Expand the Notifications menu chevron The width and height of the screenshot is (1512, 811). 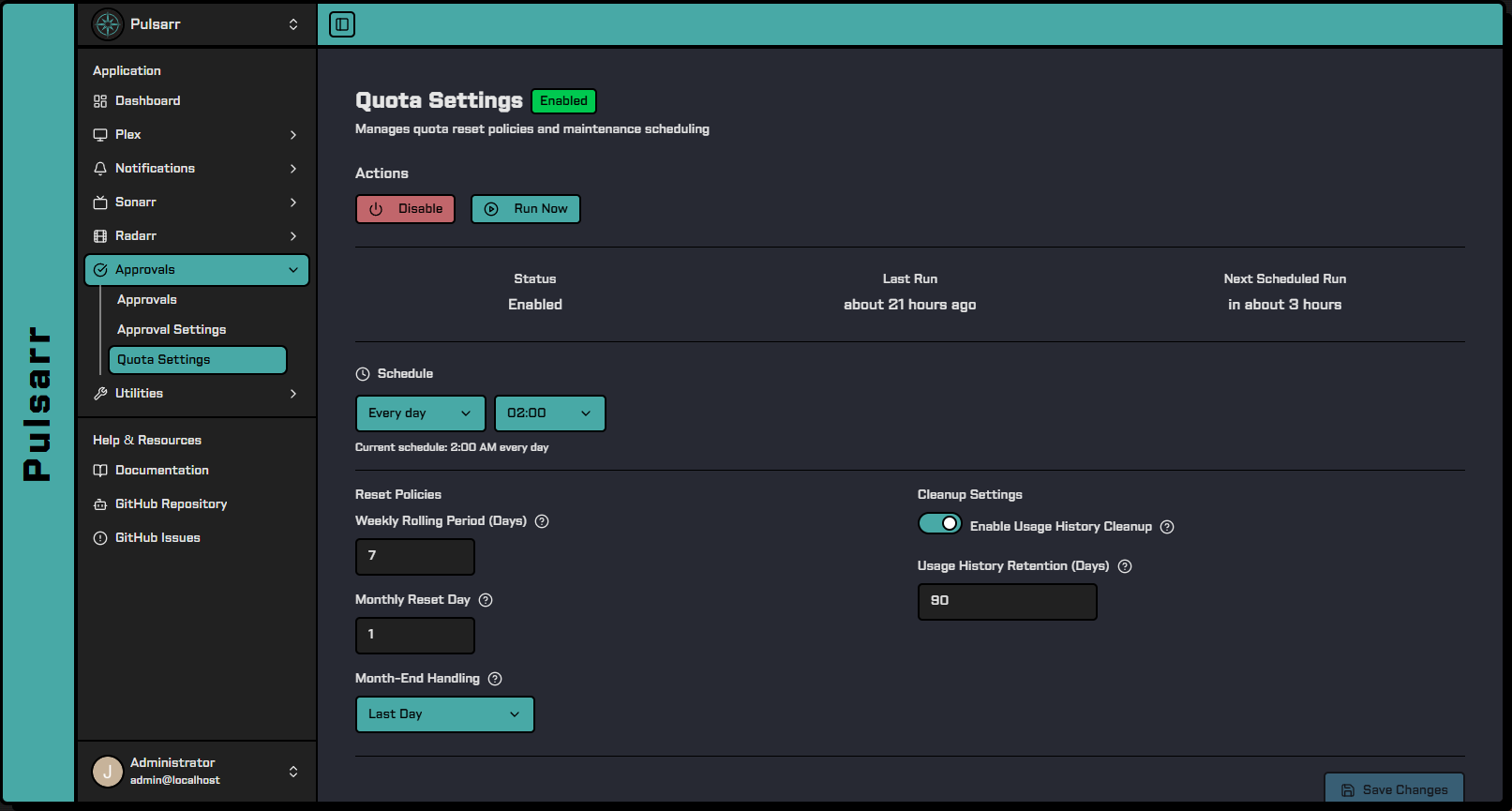[293, 169]
